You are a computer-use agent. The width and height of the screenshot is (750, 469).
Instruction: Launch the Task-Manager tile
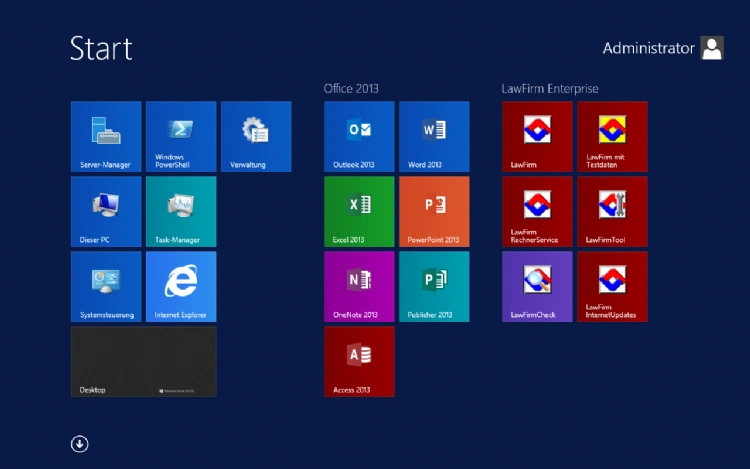point(181,211)
